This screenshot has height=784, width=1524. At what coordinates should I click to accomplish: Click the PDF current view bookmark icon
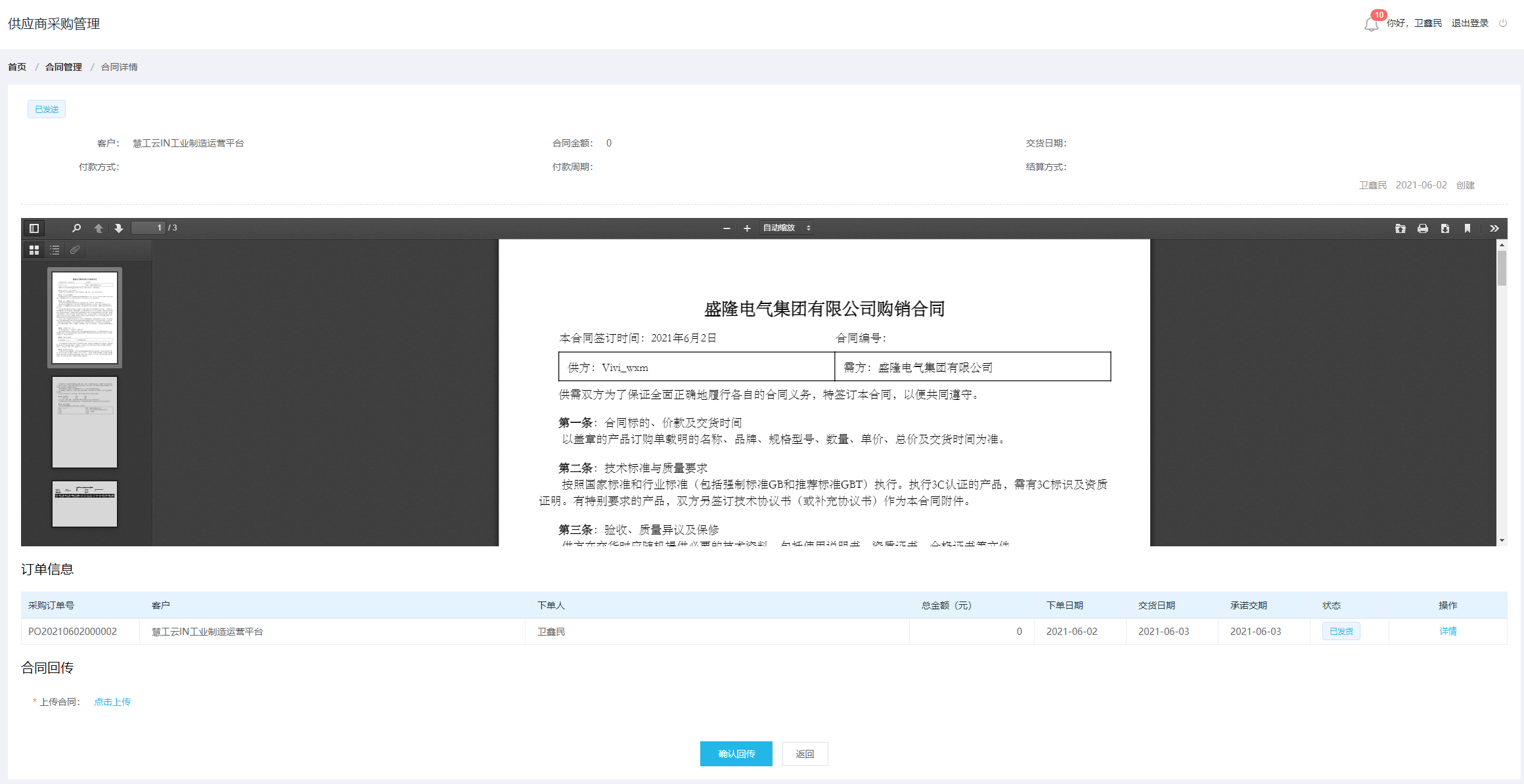click(x=1468, y=228)
